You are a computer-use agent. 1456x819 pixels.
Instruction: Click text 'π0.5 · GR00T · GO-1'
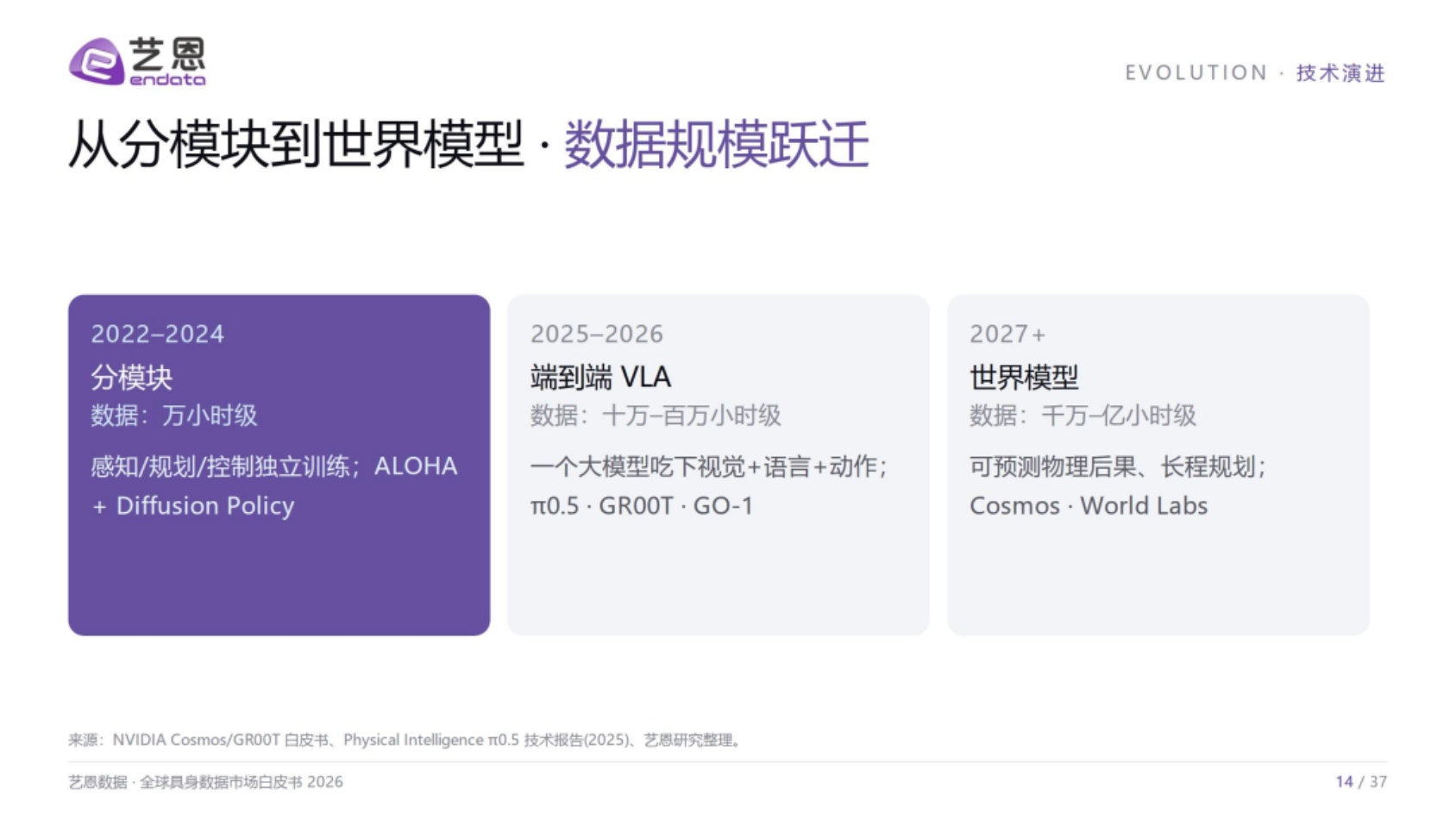642,506
